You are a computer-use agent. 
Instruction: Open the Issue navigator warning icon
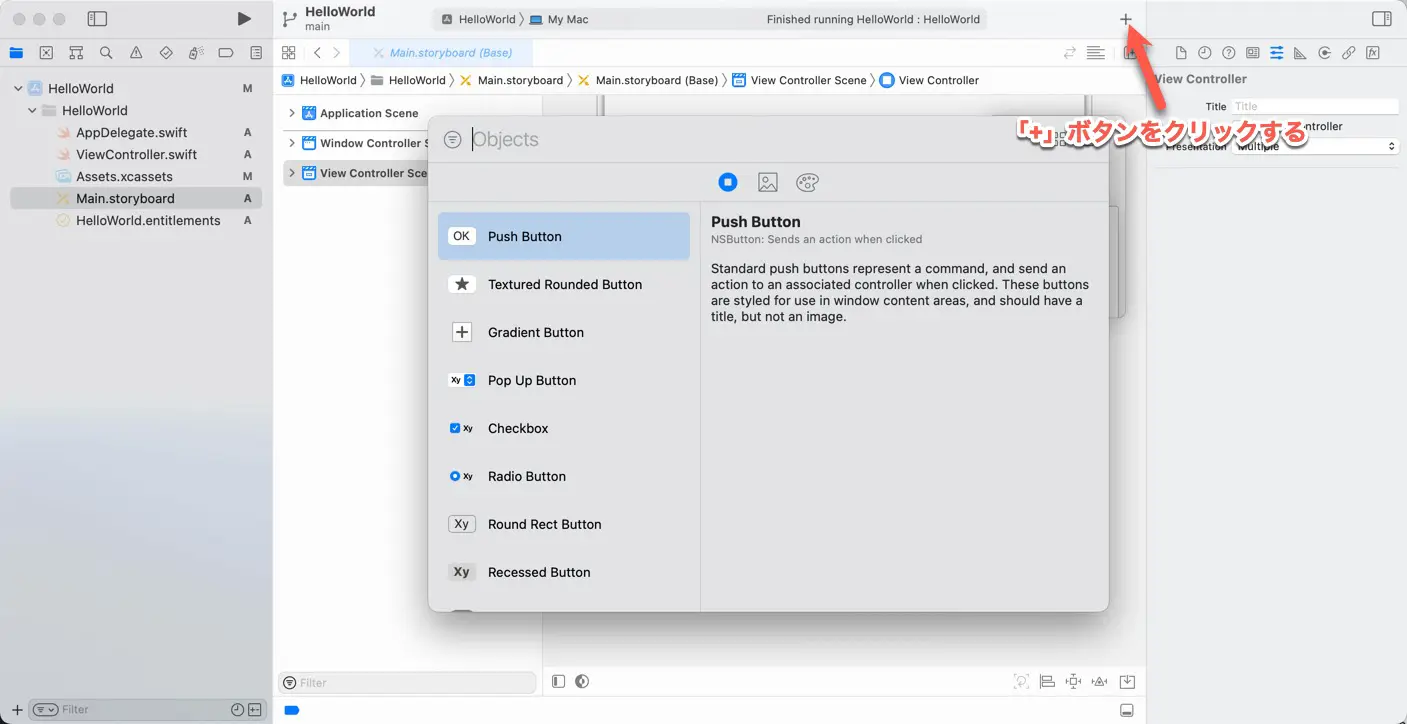click(136, 53)
